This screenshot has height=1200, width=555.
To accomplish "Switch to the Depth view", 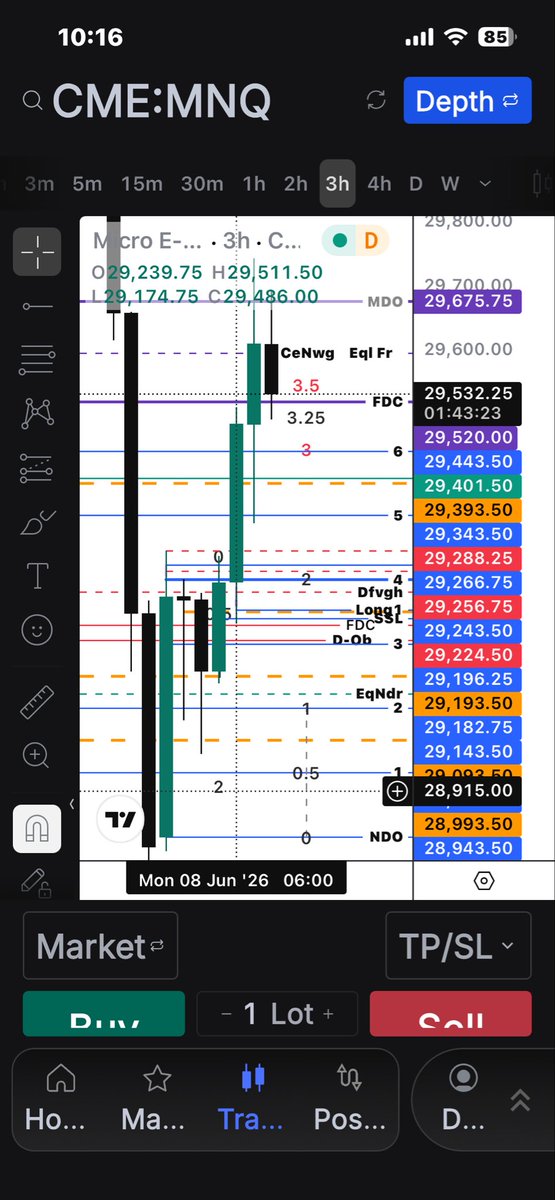I will [467, 101].
